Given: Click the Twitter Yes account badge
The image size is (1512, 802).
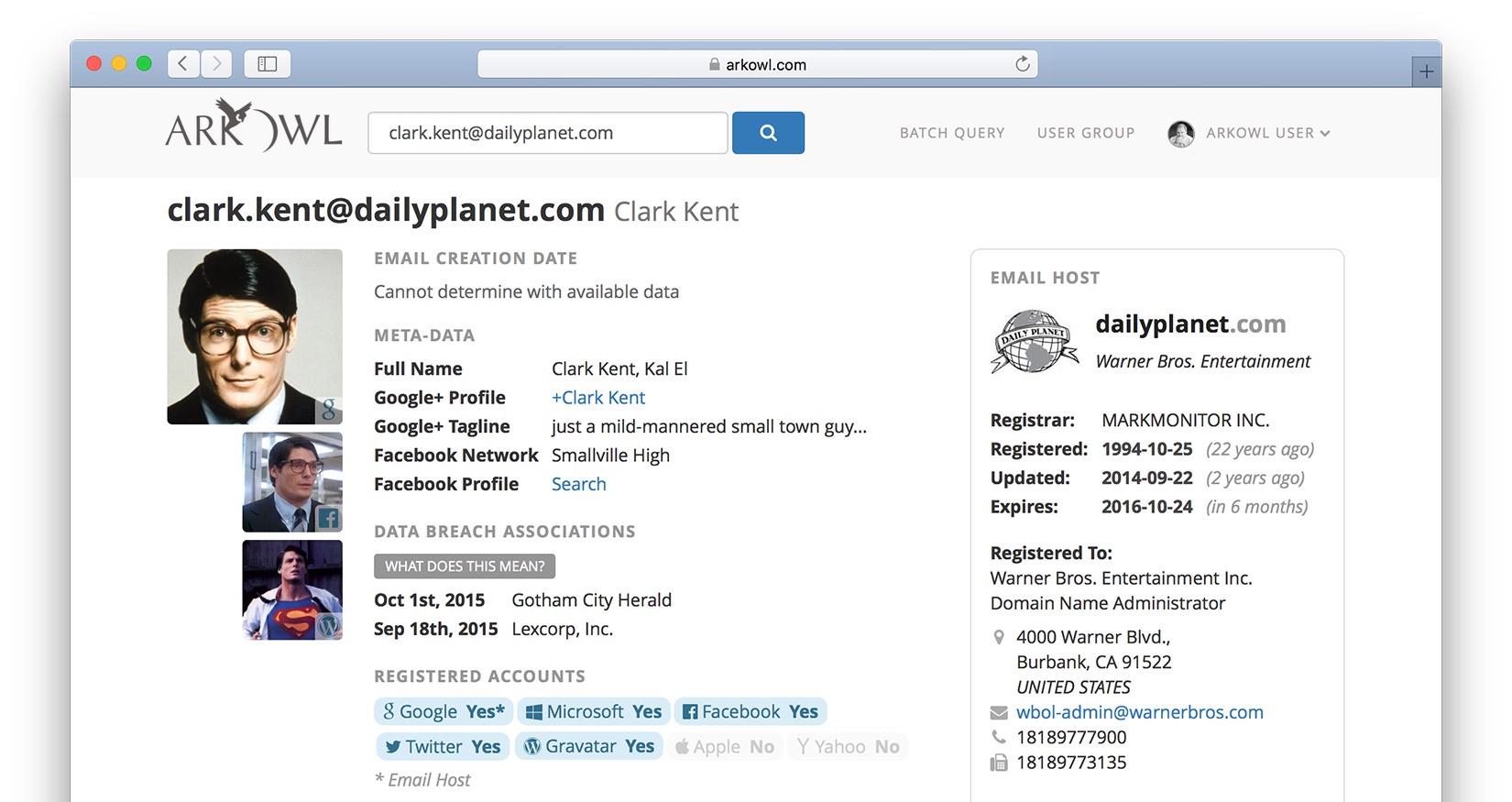Looking at the screenshot, I should coord(443,747).
